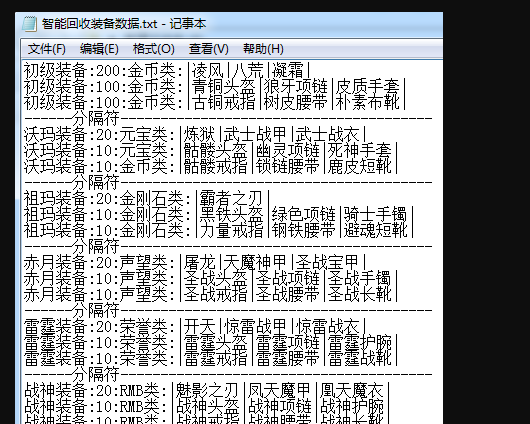Click the text 幽灵项链

pos(288,150)
